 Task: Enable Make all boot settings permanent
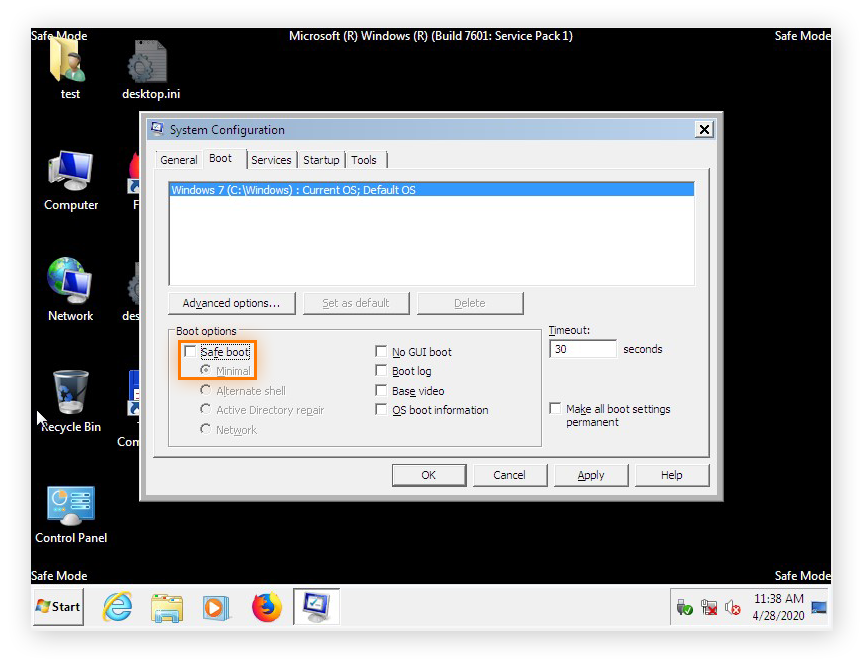pyautogui.click(x=555, y=408)
